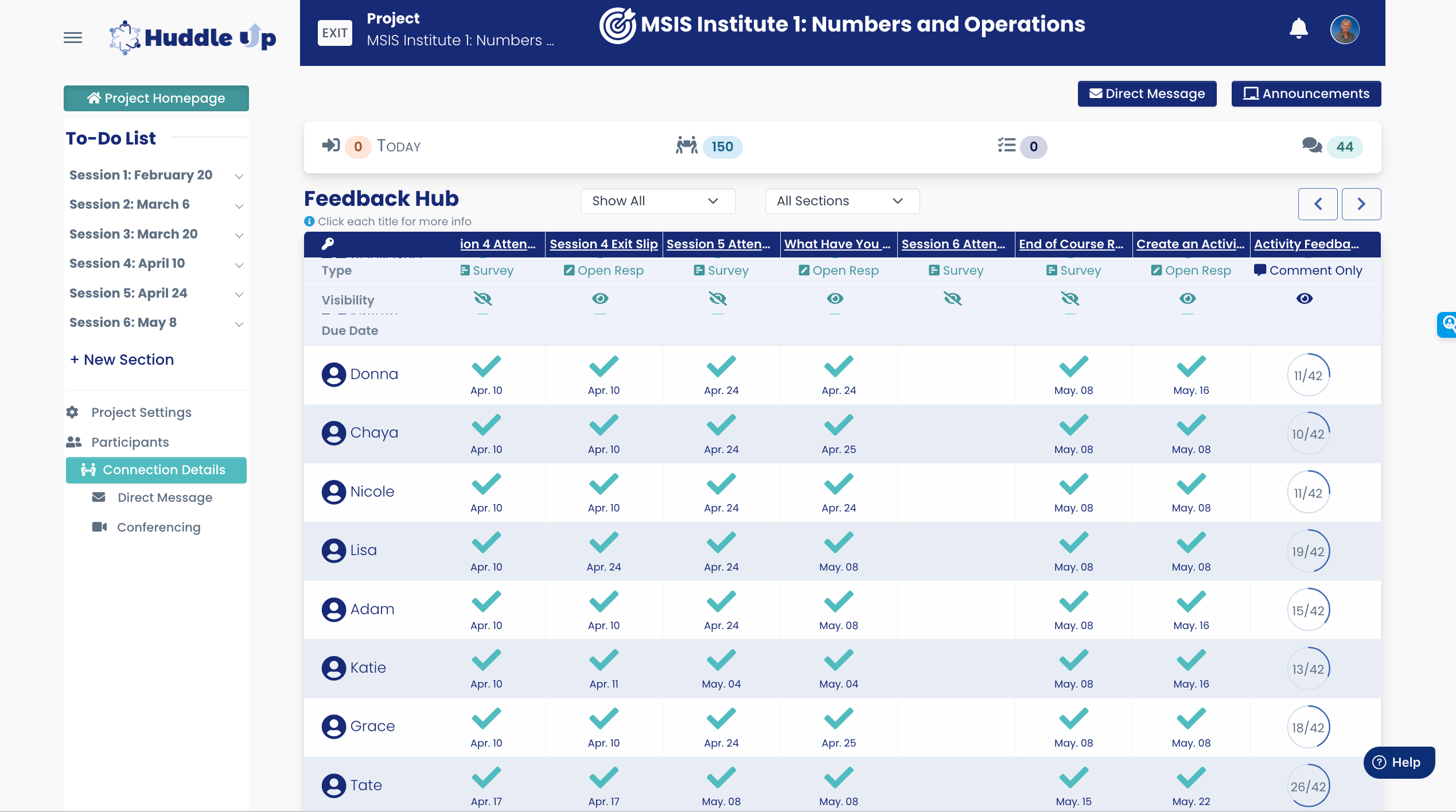Screen dimensions: 1456x812
Task: Click top Direct Message button
Action: (x=1147, y=93)
